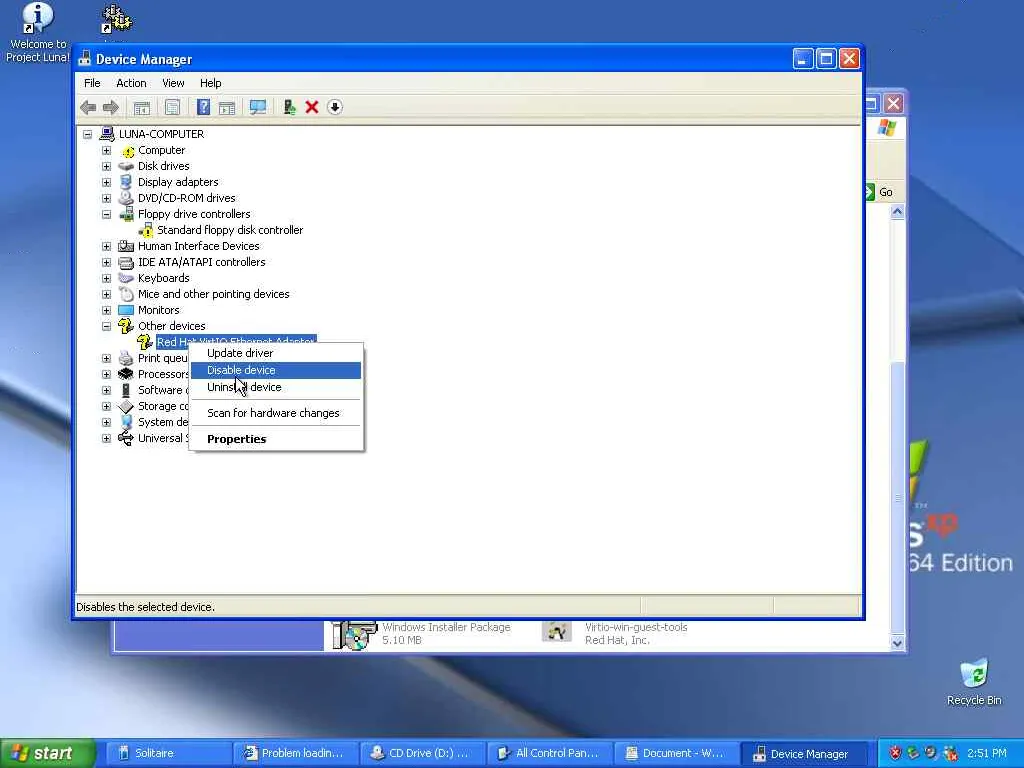Expand the Processors category
The height and width of the screenshot is (768, 1024).
[106, 374]
